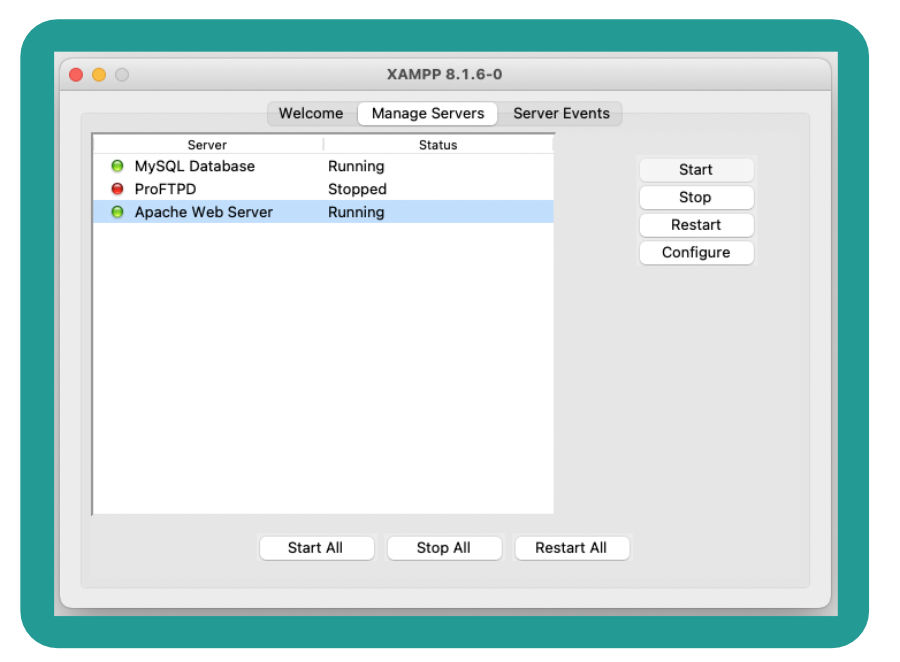
Task: Close the XAMPP window with red button
Action: (76, 75)
